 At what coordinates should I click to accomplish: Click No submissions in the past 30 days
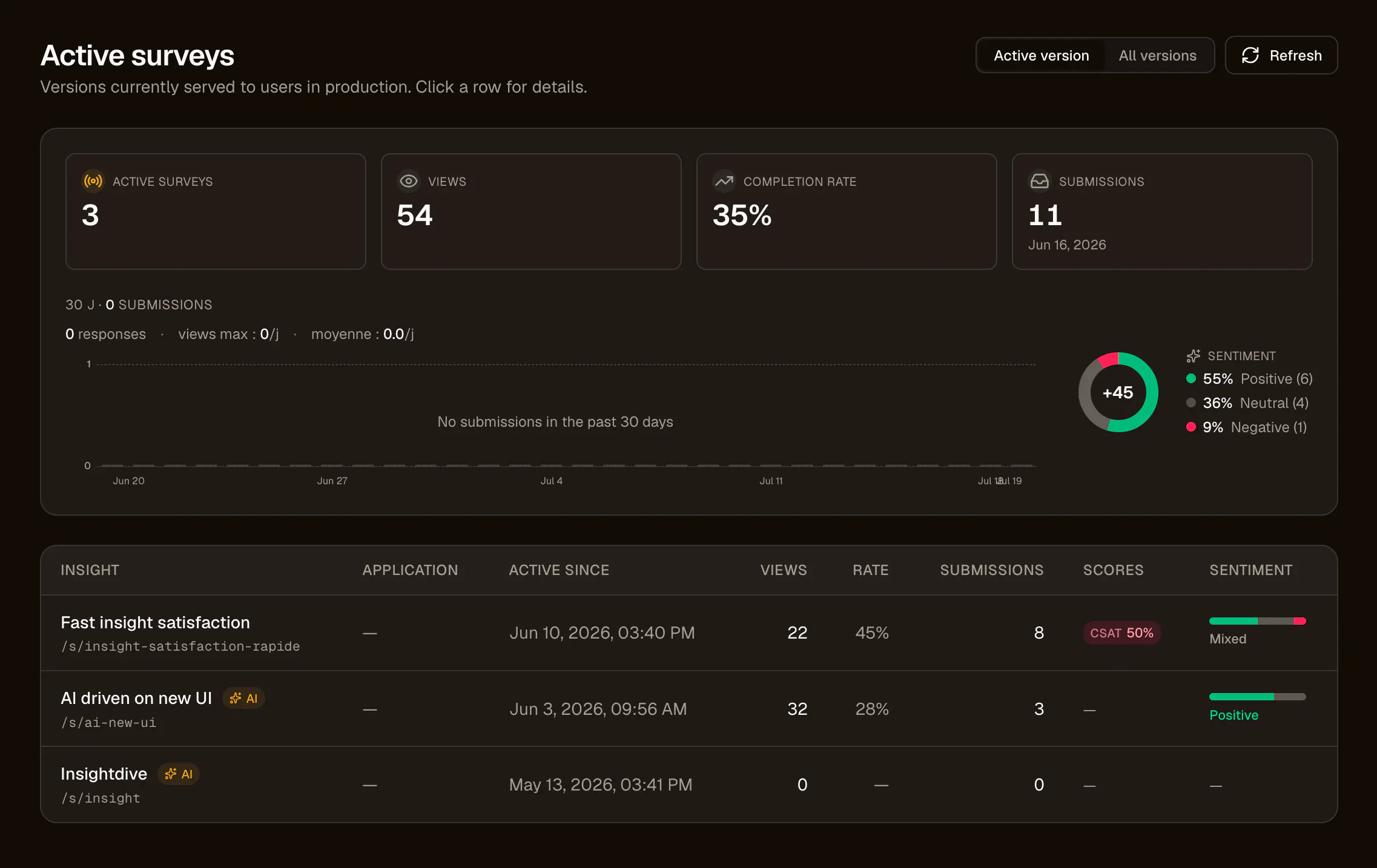pos(555,422)
